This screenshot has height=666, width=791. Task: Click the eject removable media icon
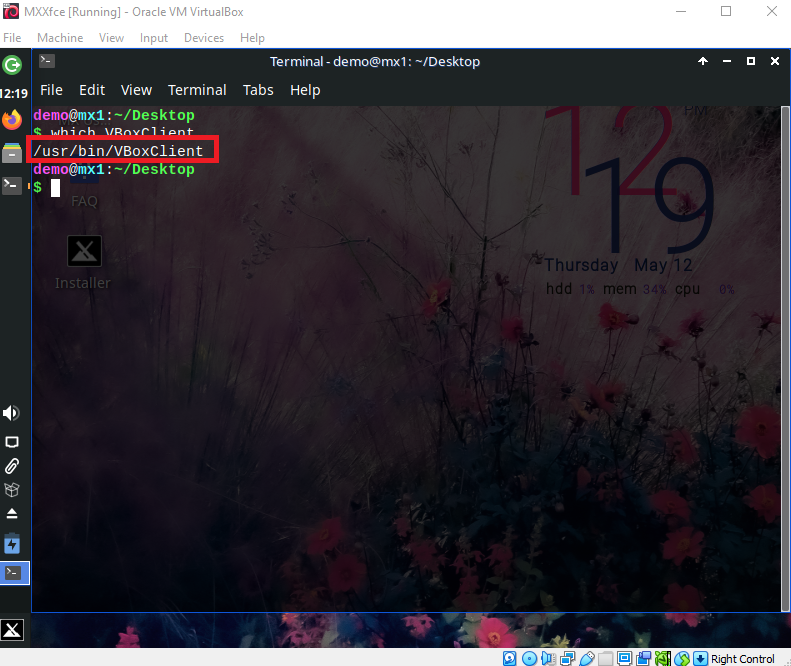[12, 514]
